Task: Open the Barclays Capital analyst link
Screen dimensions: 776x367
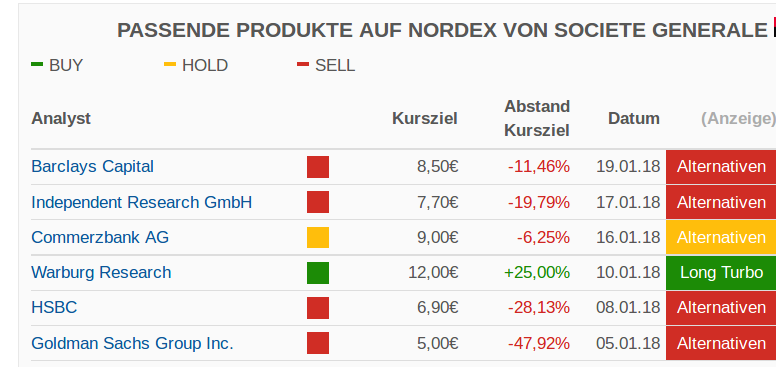Action: click(x=93, y=166)
